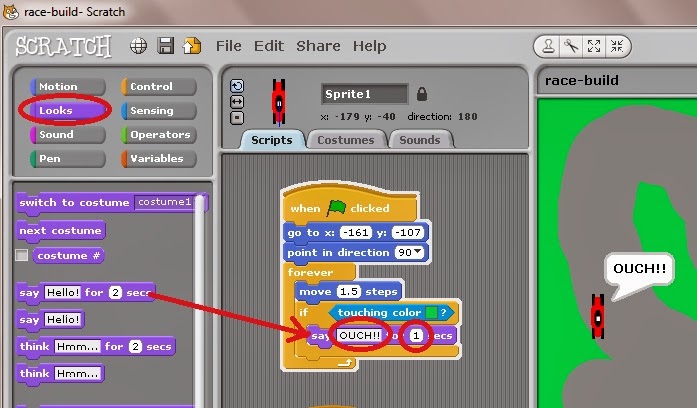Save project with floppy disk icon

coord(165,46)
